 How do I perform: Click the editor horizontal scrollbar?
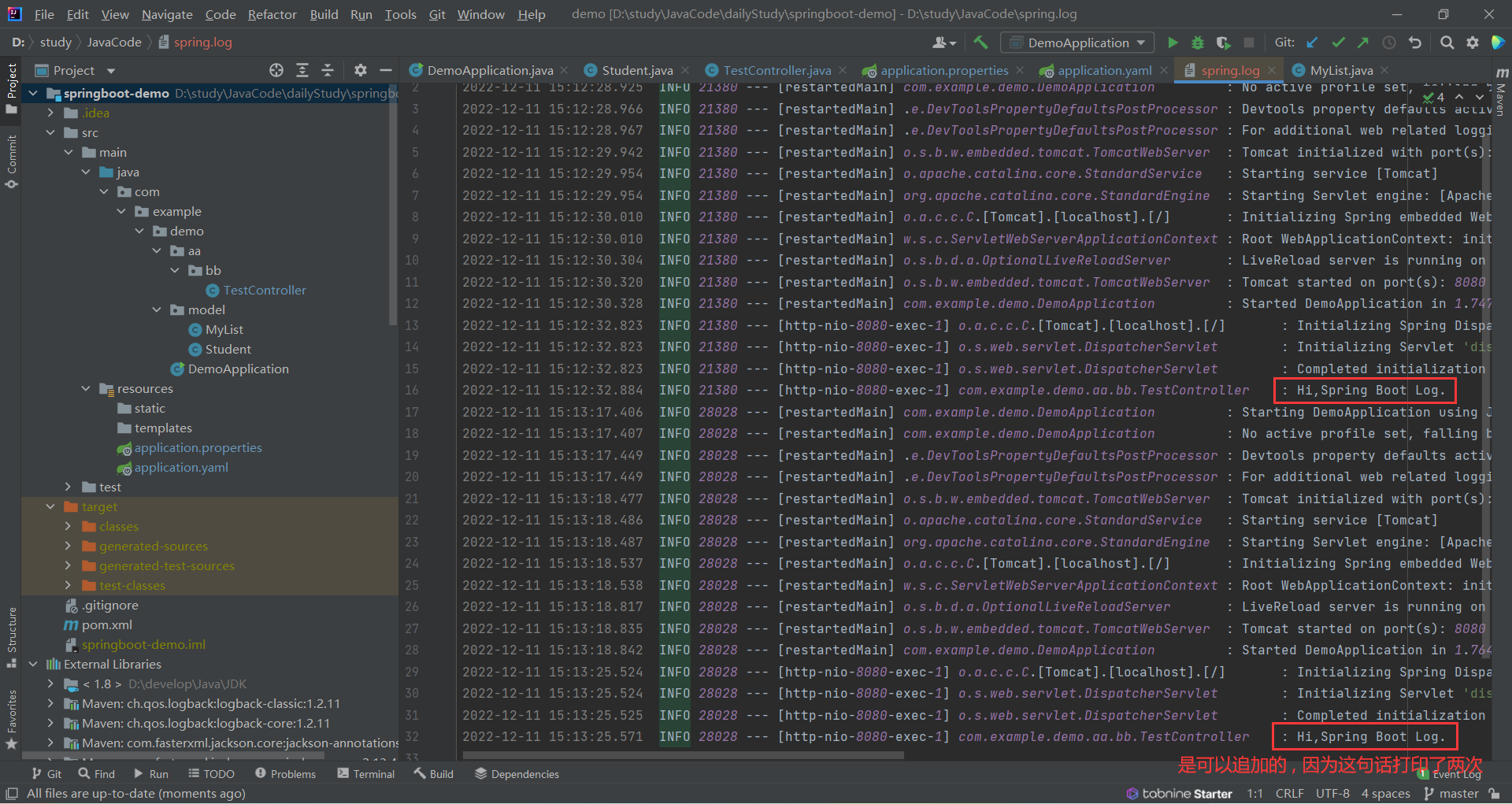click(x=684, y=755)
